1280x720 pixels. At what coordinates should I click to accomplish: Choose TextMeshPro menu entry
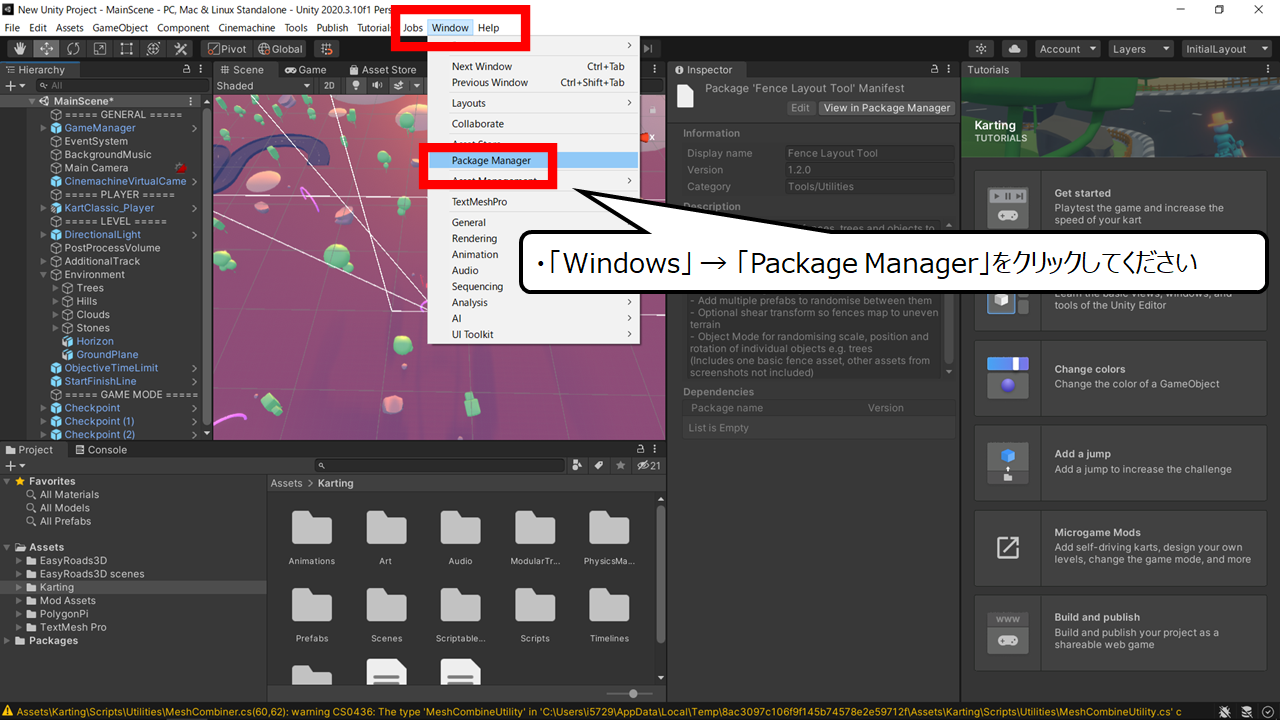(533, 202)
